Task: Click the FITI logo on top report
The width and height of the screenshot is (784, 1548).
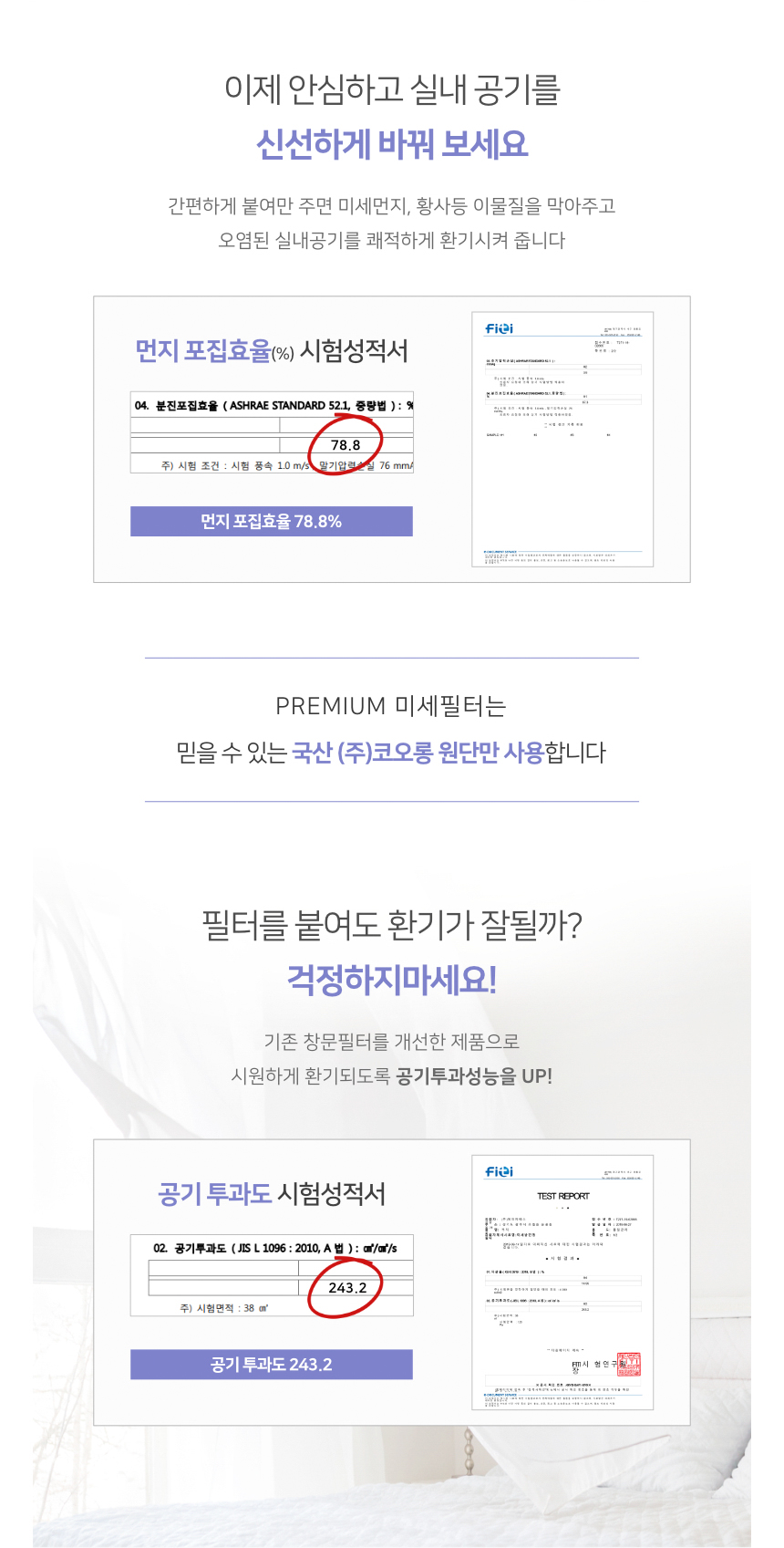Action: tap(499, 328)
